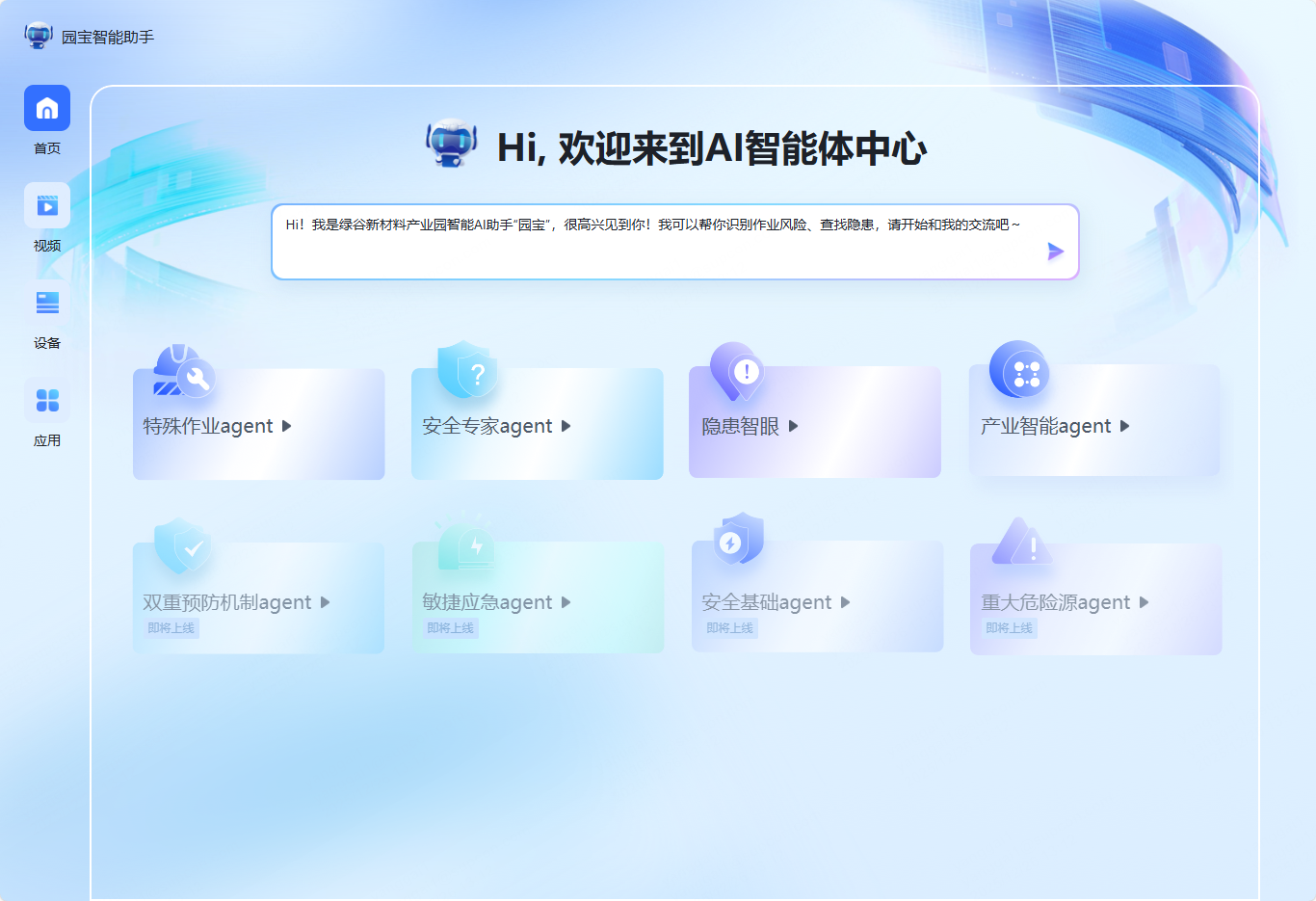This screenshot has width=1316, height=901.
Task: Click the dotted sphere icon on 产业智能agent
Action: point(1019,369)
